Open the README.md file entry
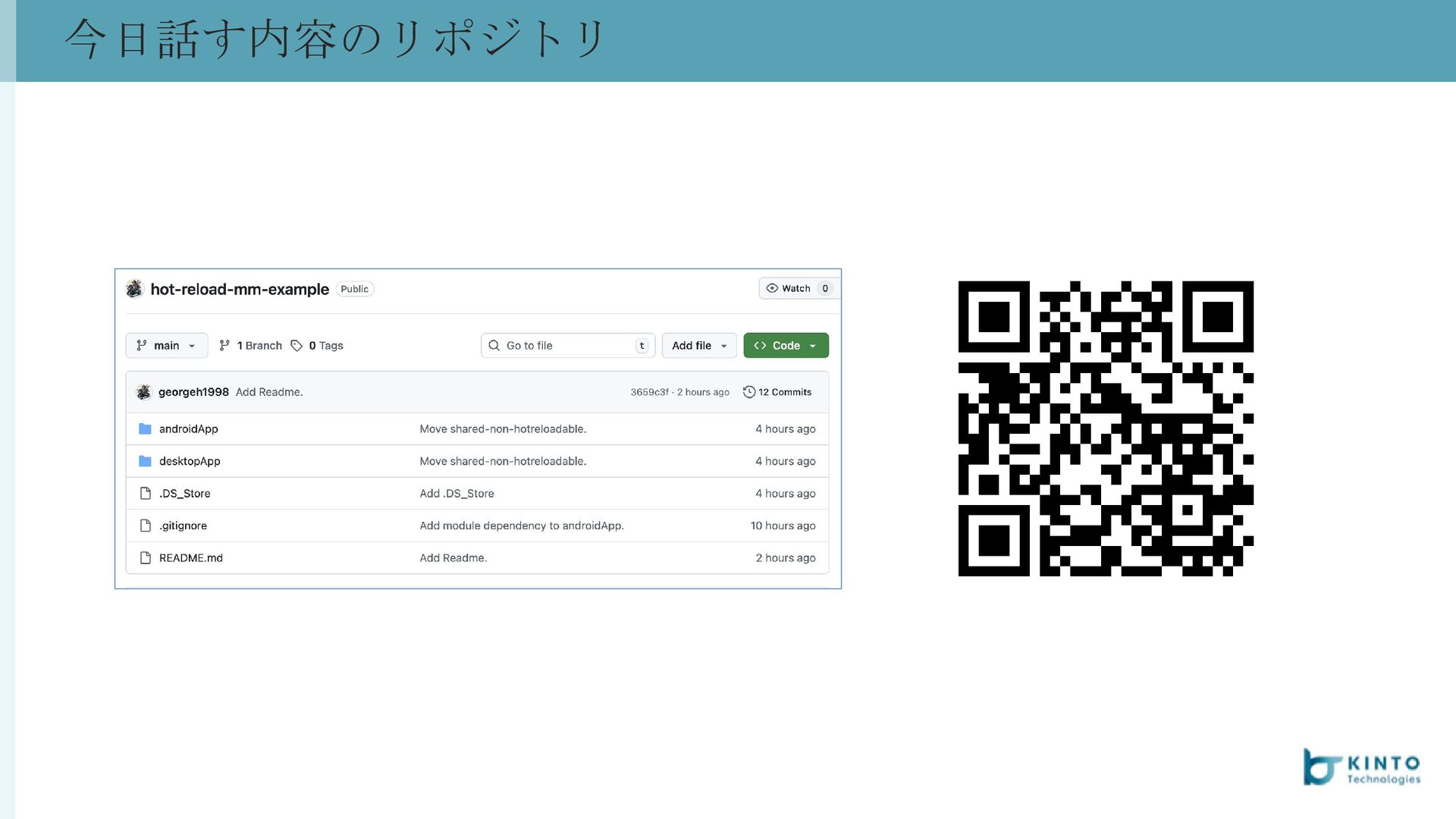 190,558
